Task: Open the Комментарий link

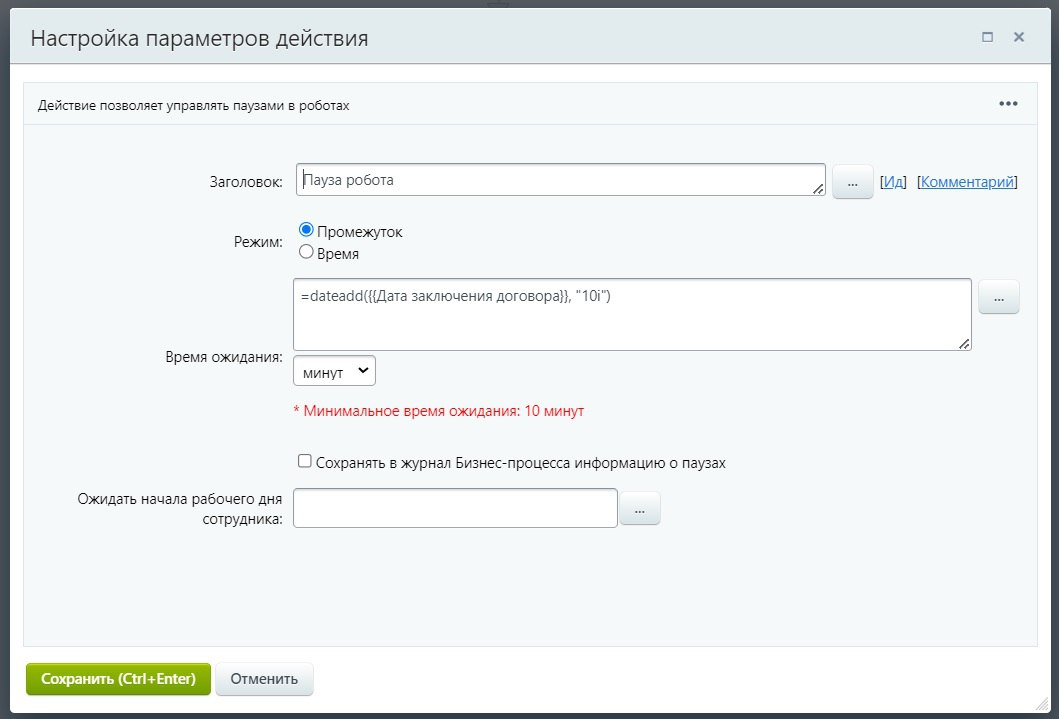Action: 967,182
